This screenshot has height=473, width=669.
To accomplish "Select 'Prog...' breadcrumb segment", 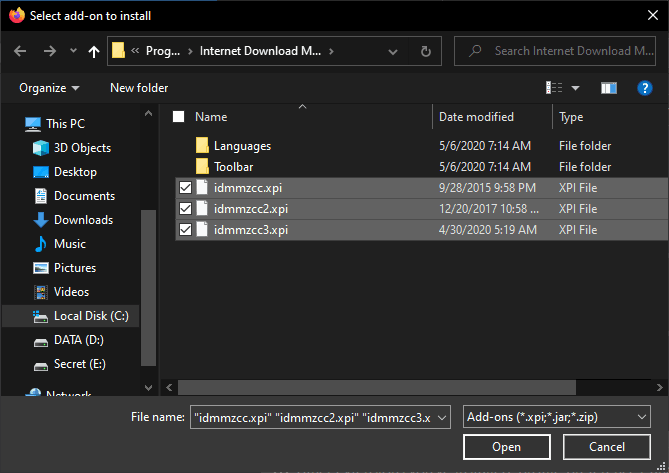I will point(163,51).
